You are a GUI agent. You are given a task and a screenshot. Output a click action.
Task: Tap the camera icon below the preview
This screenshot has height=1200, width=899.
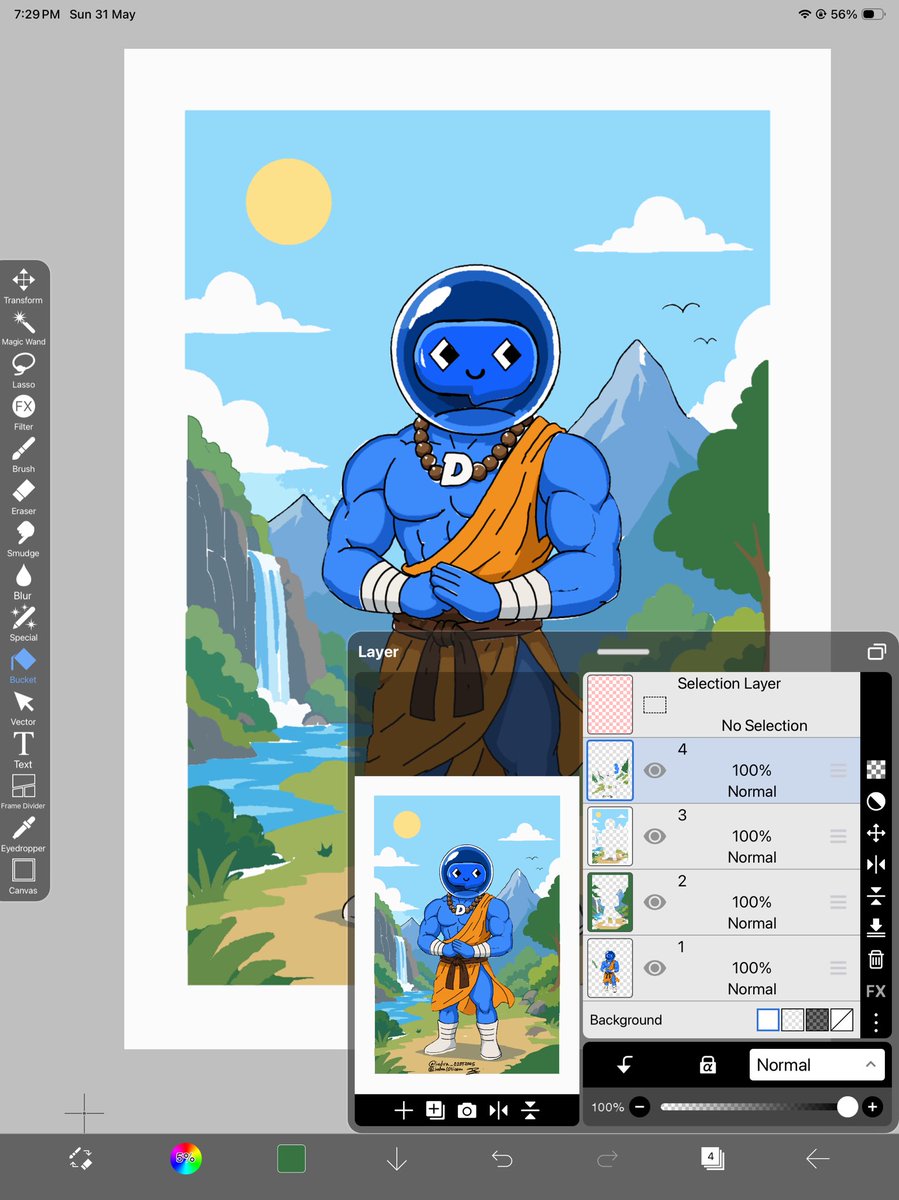pyautogui.click(x=467, y=1110)
